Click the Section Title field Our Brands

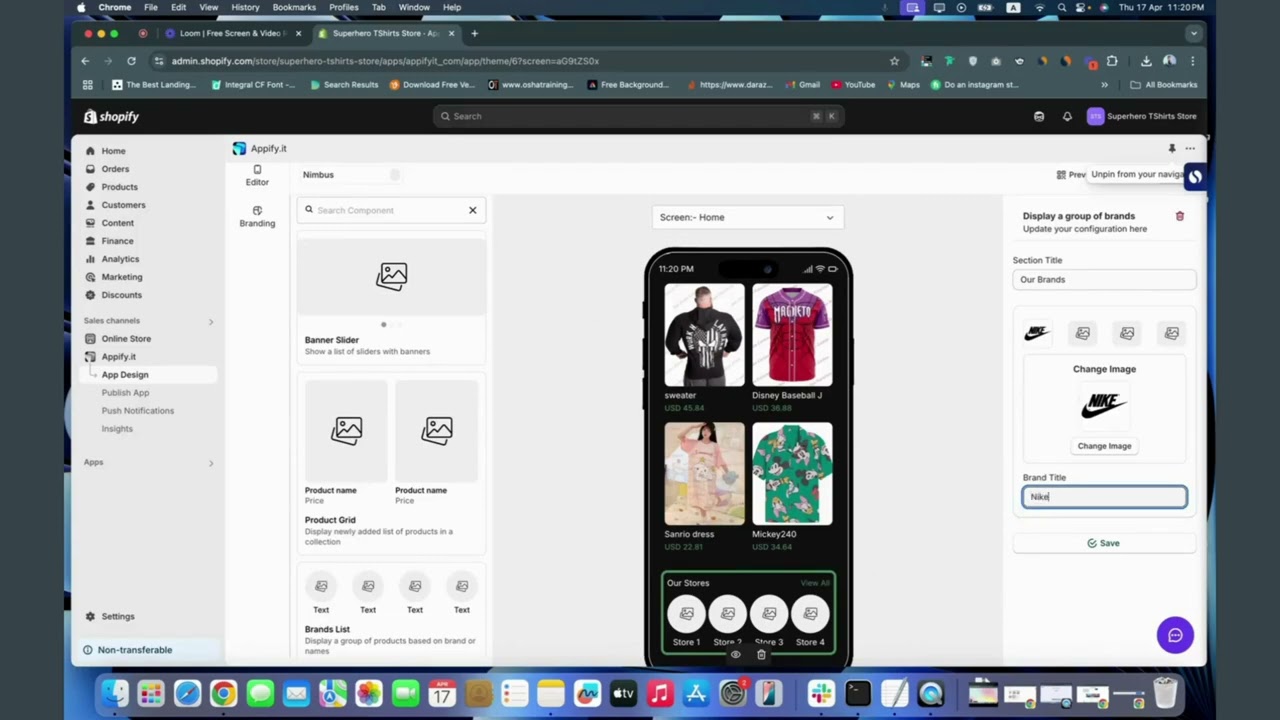pos(1104,279)
